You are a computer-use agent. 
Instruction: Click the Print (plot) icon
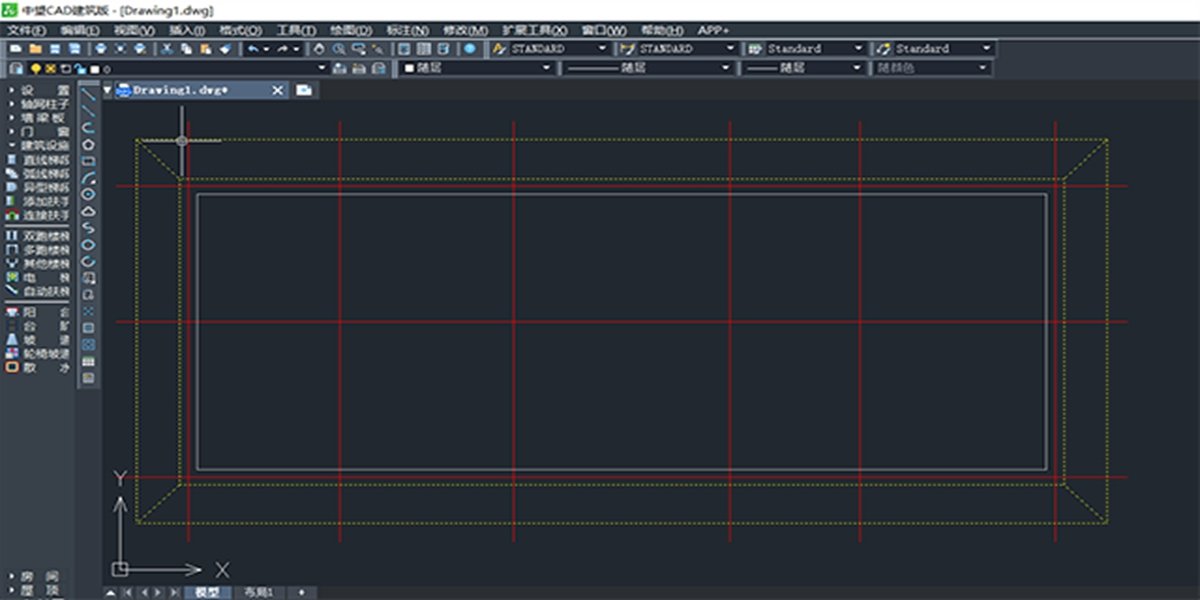click(100, 48)
